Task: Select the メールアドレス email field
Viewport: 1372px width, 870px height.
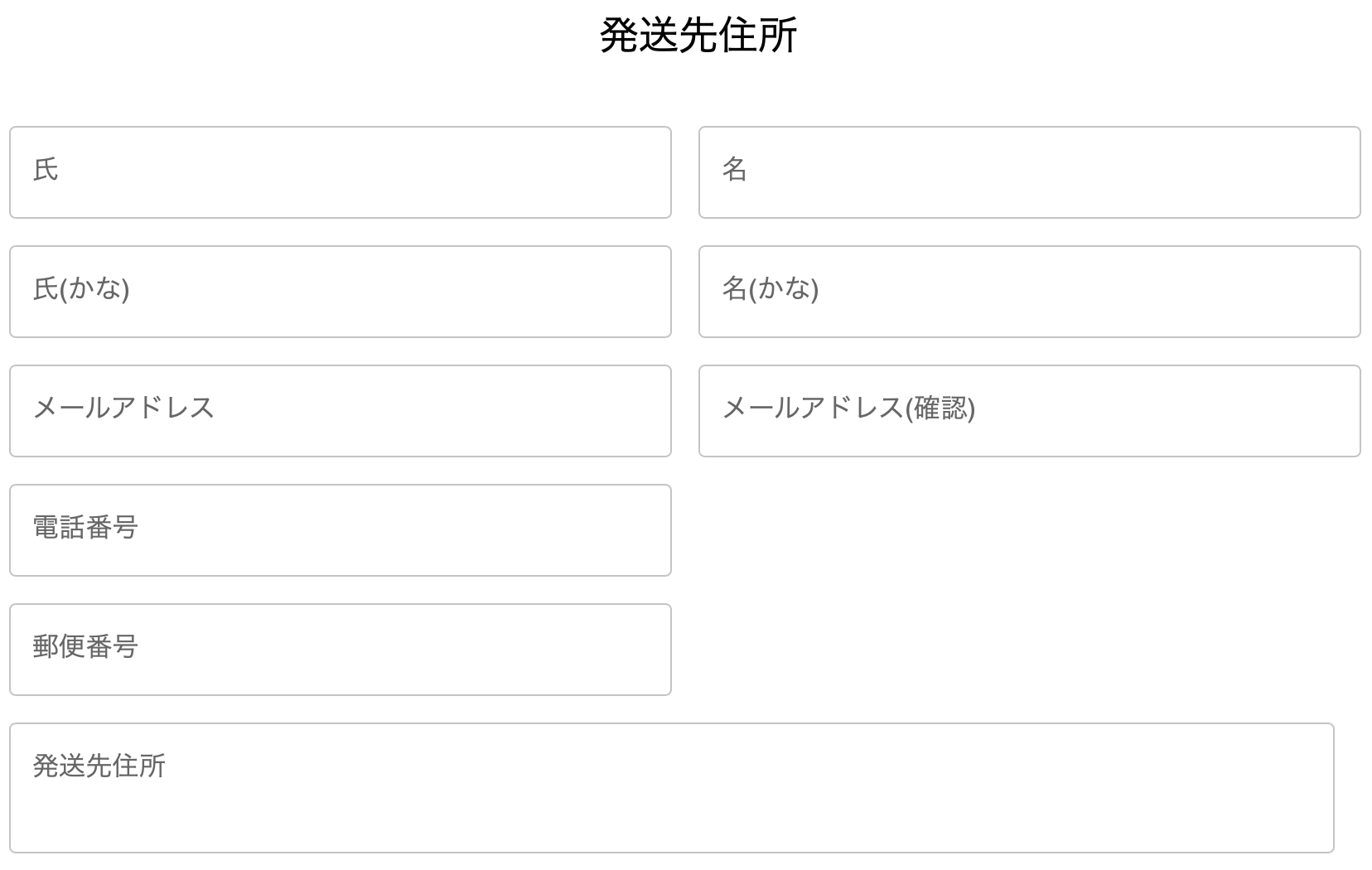Action: click(340, 411)
